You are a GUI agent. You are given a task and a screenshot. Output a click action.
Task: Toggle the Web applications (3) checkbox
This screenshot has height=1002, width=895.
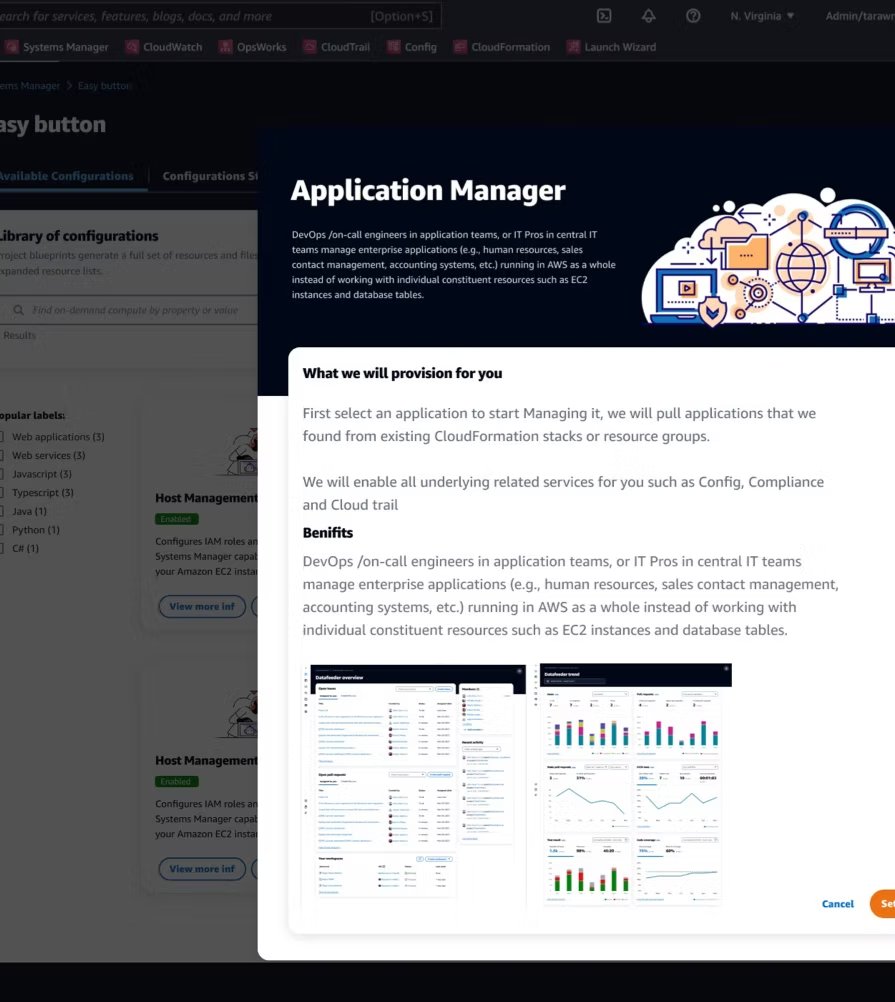pyautogui.click(x=2, y=436)
